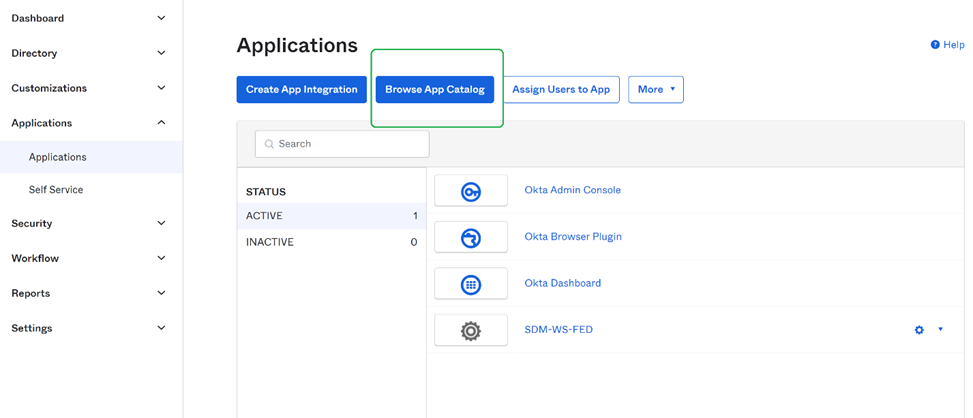Open the SDM-WS-FED application link
The height and width of the screenshot is (418, 973).
(558, 329)
